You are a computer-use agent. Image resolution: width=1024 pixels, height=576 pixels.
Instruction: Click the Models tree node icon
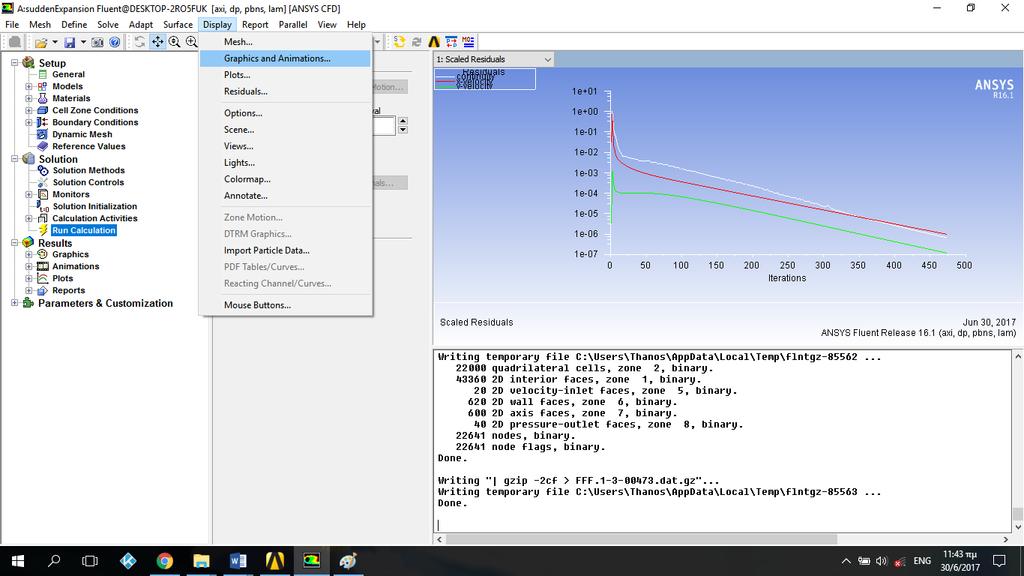tap(42, 86)
